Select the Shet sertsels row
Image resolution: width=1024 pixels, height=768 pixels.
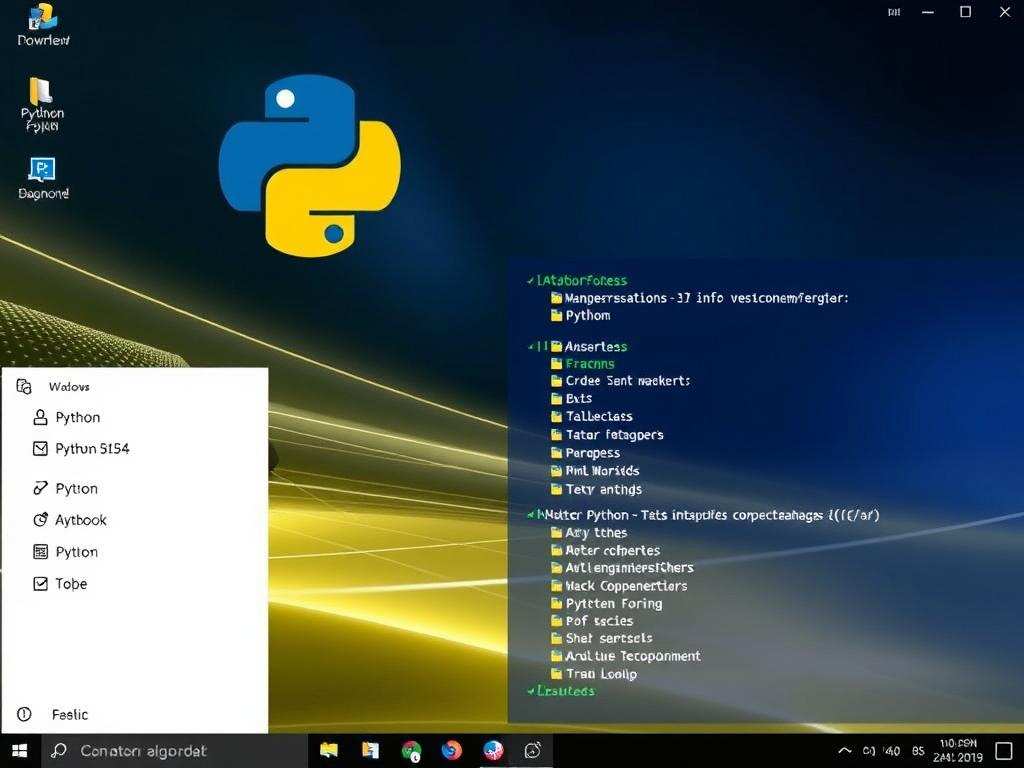(601, 638)
